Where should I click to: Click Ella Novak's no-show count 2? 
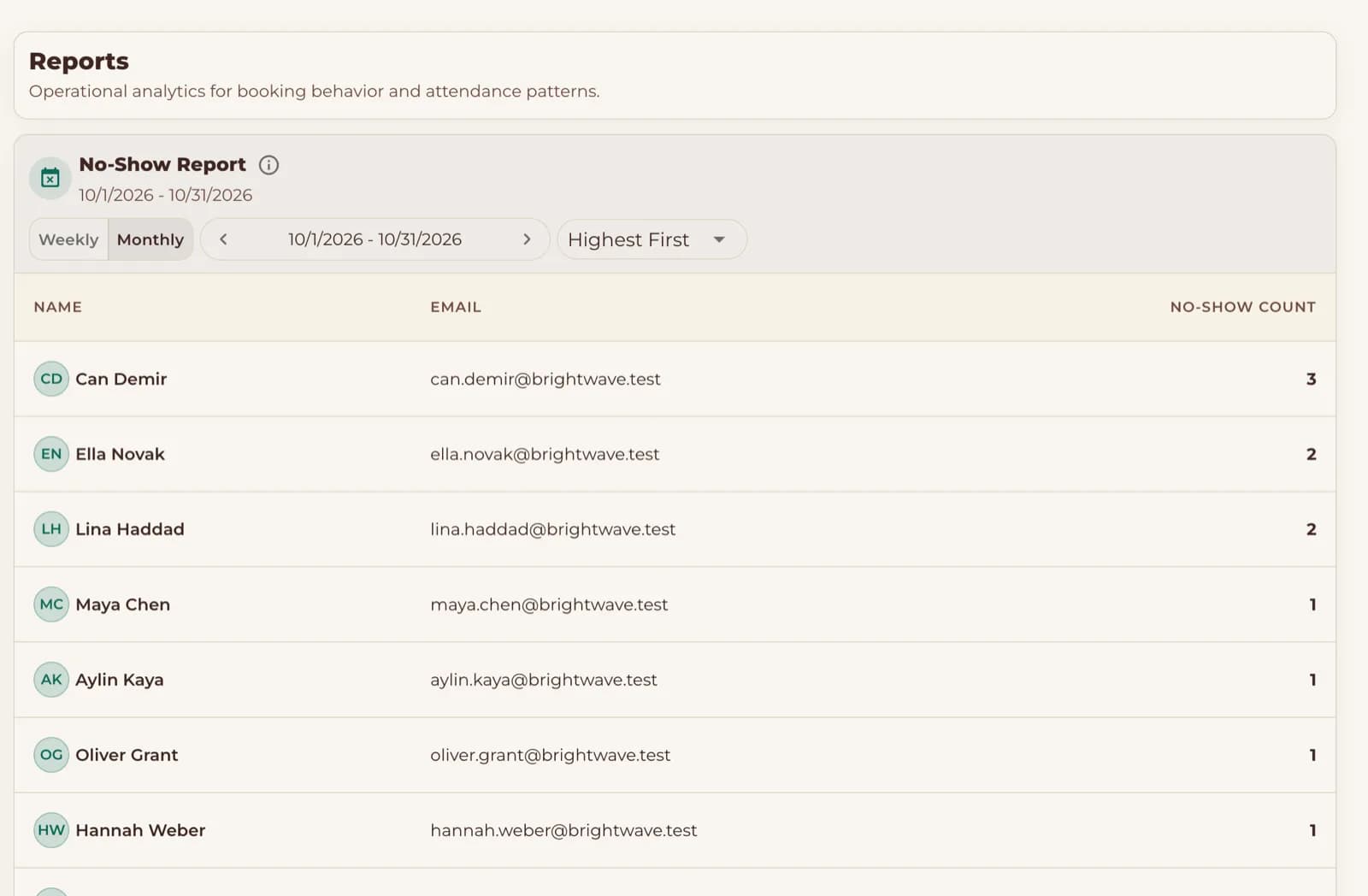pos(1311,454)
